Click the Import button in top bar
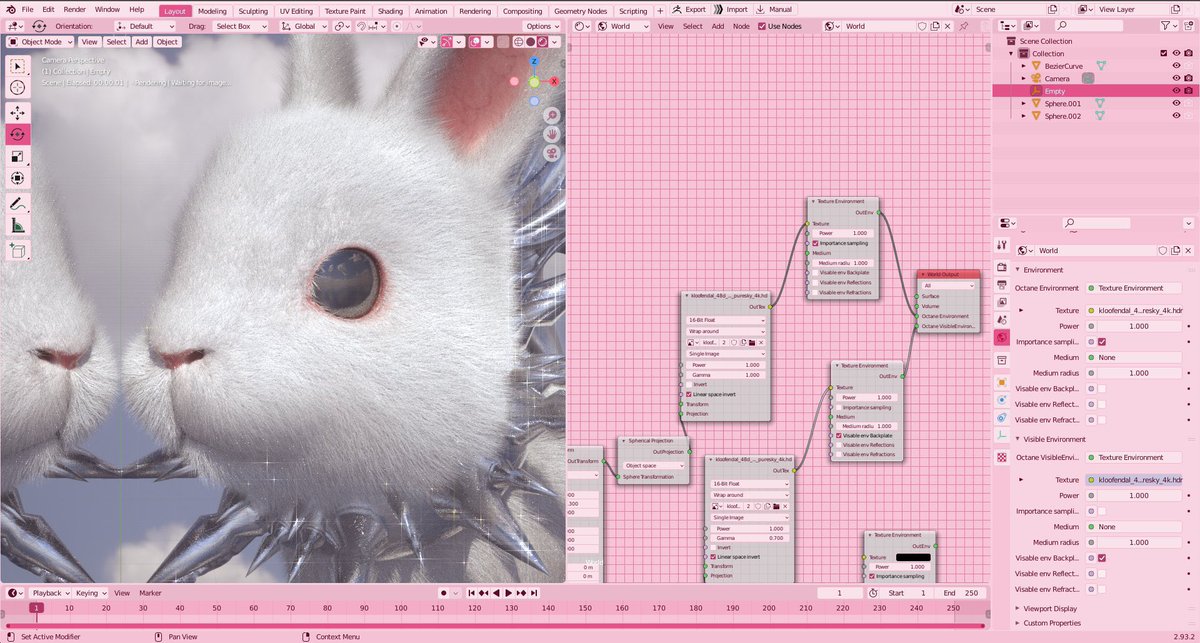The height and width of the screenshot is (643, 1200). (731, 9)
